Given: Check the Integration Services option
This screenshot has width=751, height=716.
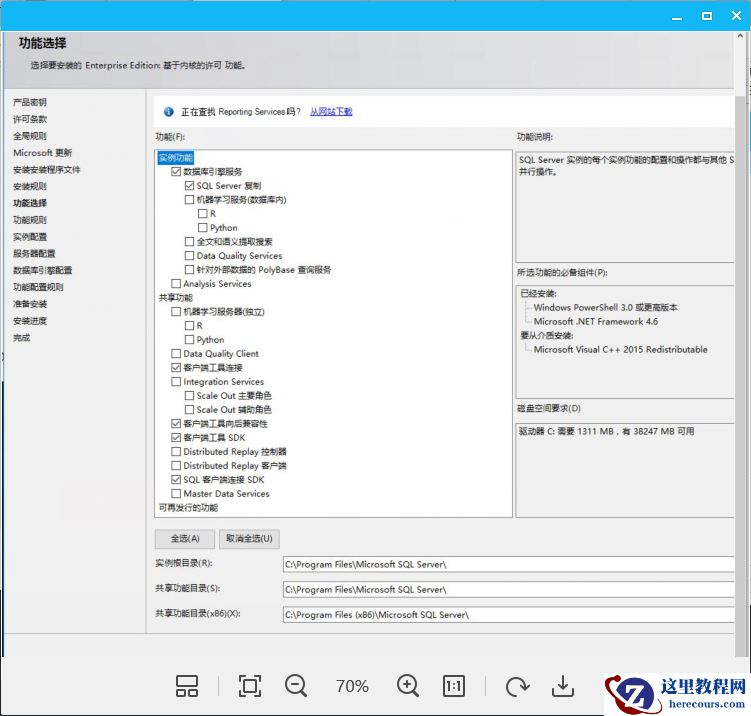Looking at the screenshot, I should point(176,382).
